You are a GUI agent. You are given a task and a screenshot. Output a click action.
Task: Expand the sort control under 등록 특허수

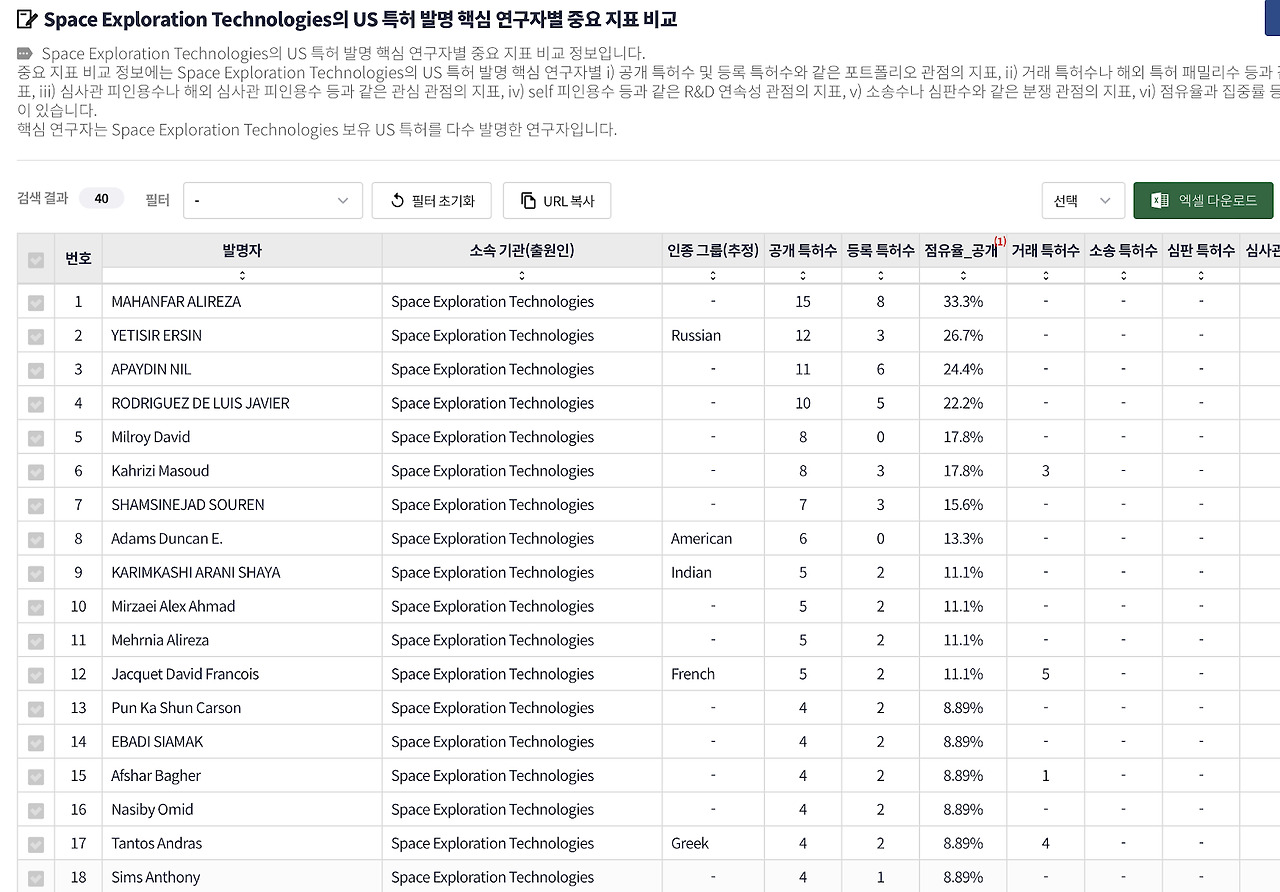880,274
